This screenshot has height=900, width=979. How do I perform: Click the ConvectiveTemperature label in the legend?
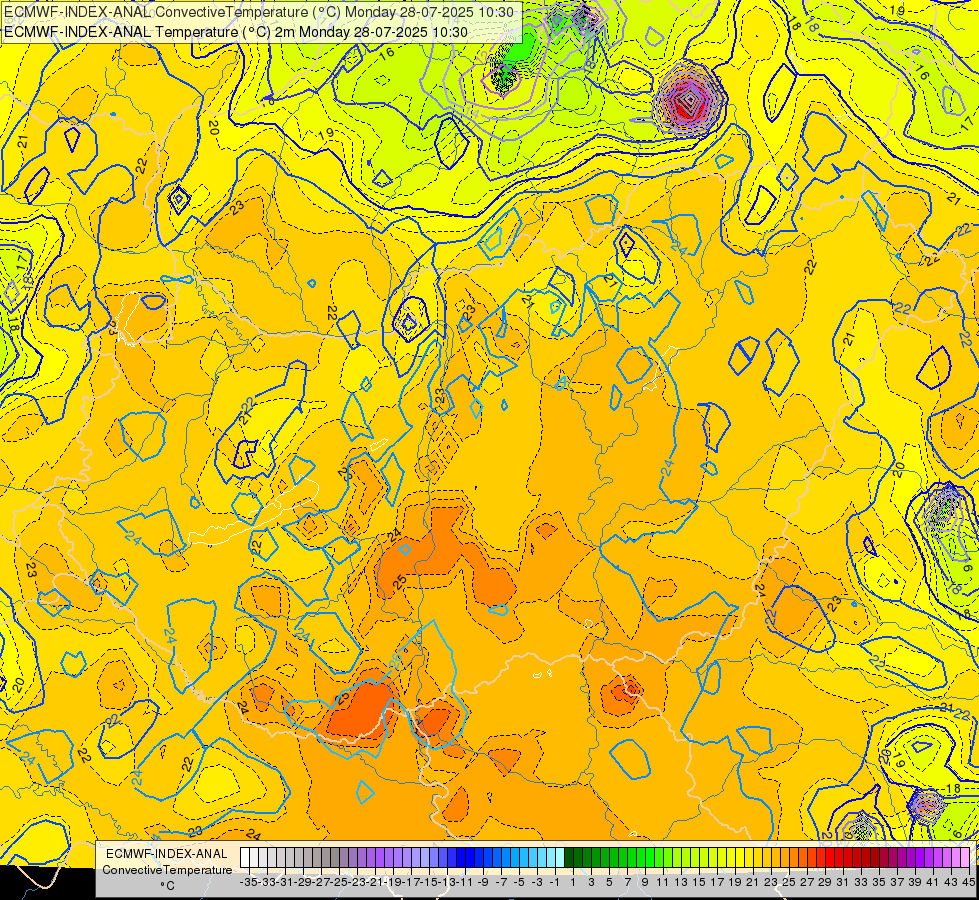coord(167,869)
